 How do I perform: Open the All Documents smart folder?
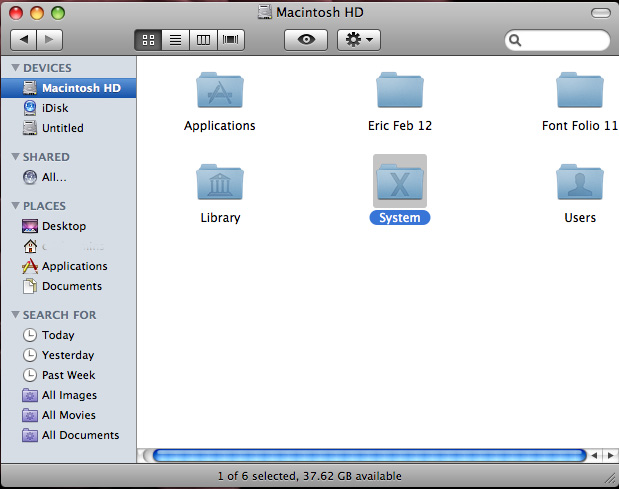click(x=69, y=435)
